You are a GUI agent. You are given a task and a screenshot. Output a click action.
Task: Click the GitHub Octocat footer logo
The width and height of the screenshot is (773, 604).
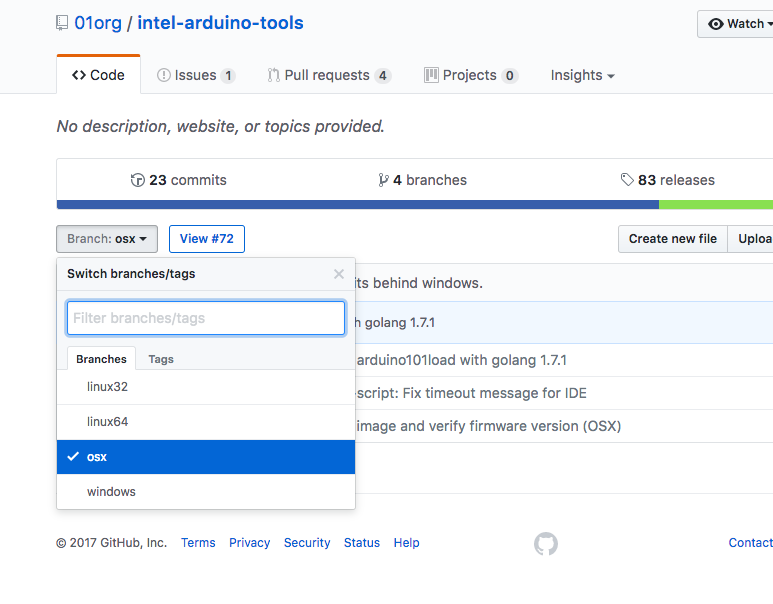546,543
